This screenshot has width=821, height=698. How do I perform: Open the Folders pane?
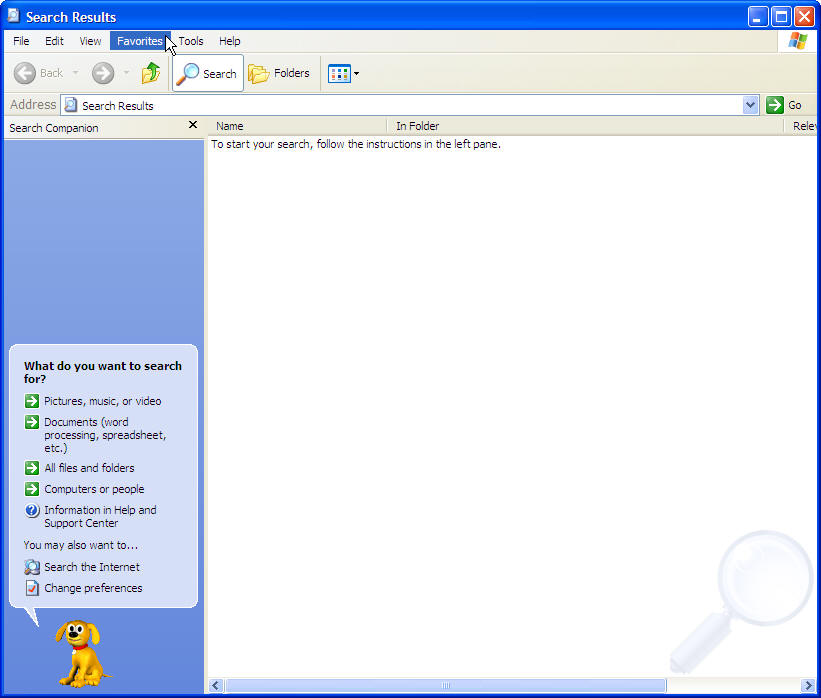pyautogui.click(x=279, y=72)
